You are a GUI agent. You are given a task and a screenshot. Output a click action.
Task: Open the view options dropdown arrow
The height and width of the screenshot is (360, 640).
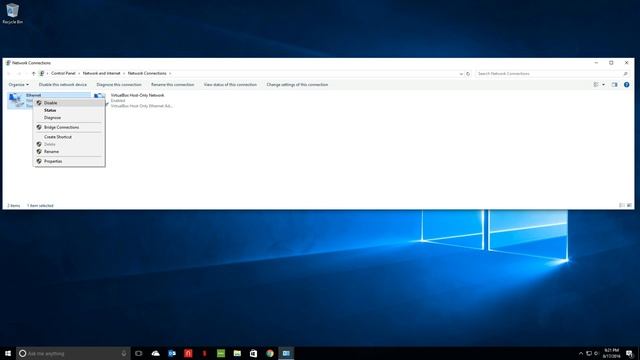[x=604, y=84]
